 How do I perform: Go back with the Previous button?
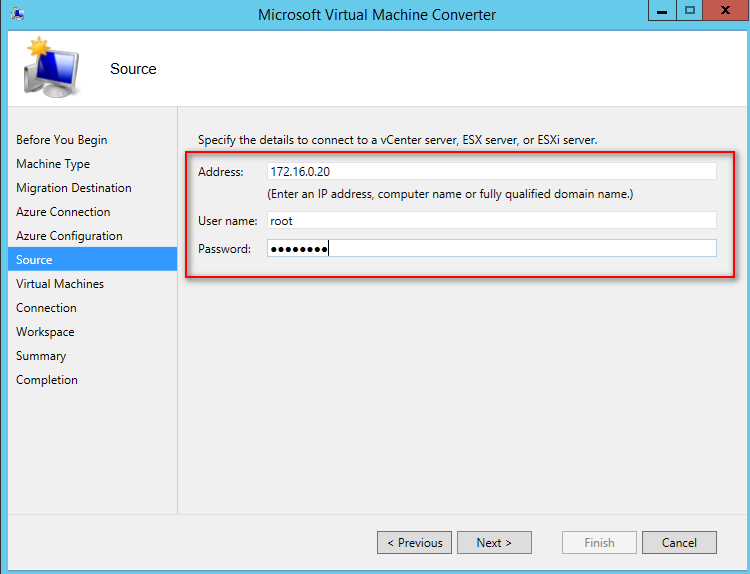click(414, 542)
